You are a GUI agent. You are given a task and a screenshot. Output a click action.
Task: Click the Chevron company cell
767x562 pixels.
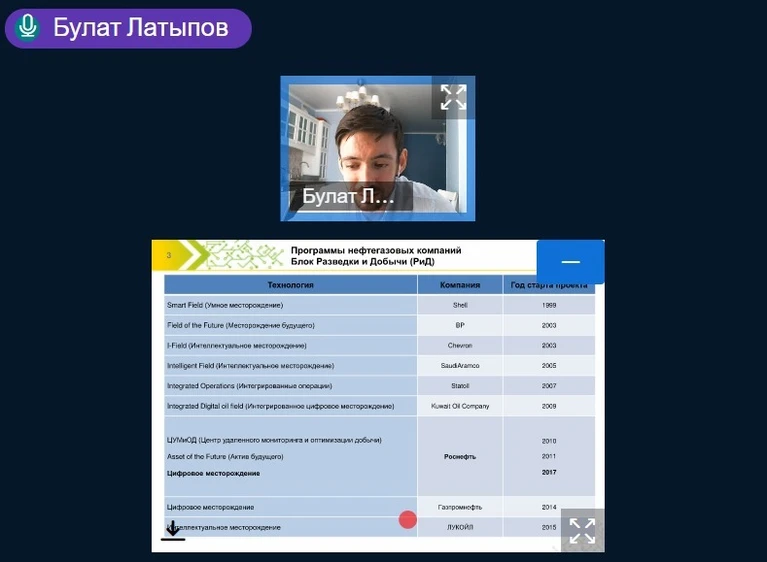460,345
